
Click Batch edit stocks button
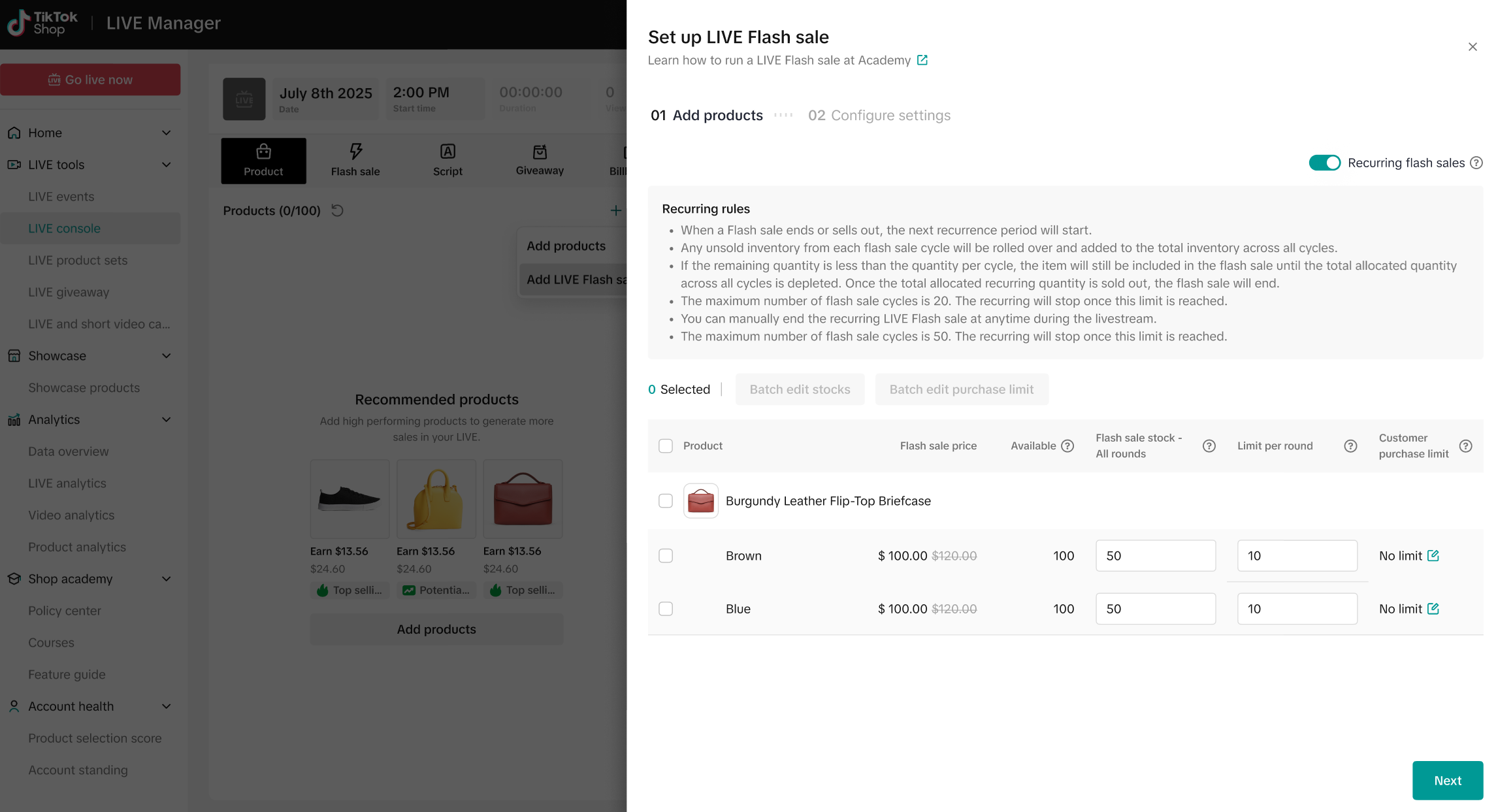[x=799, y=389]
